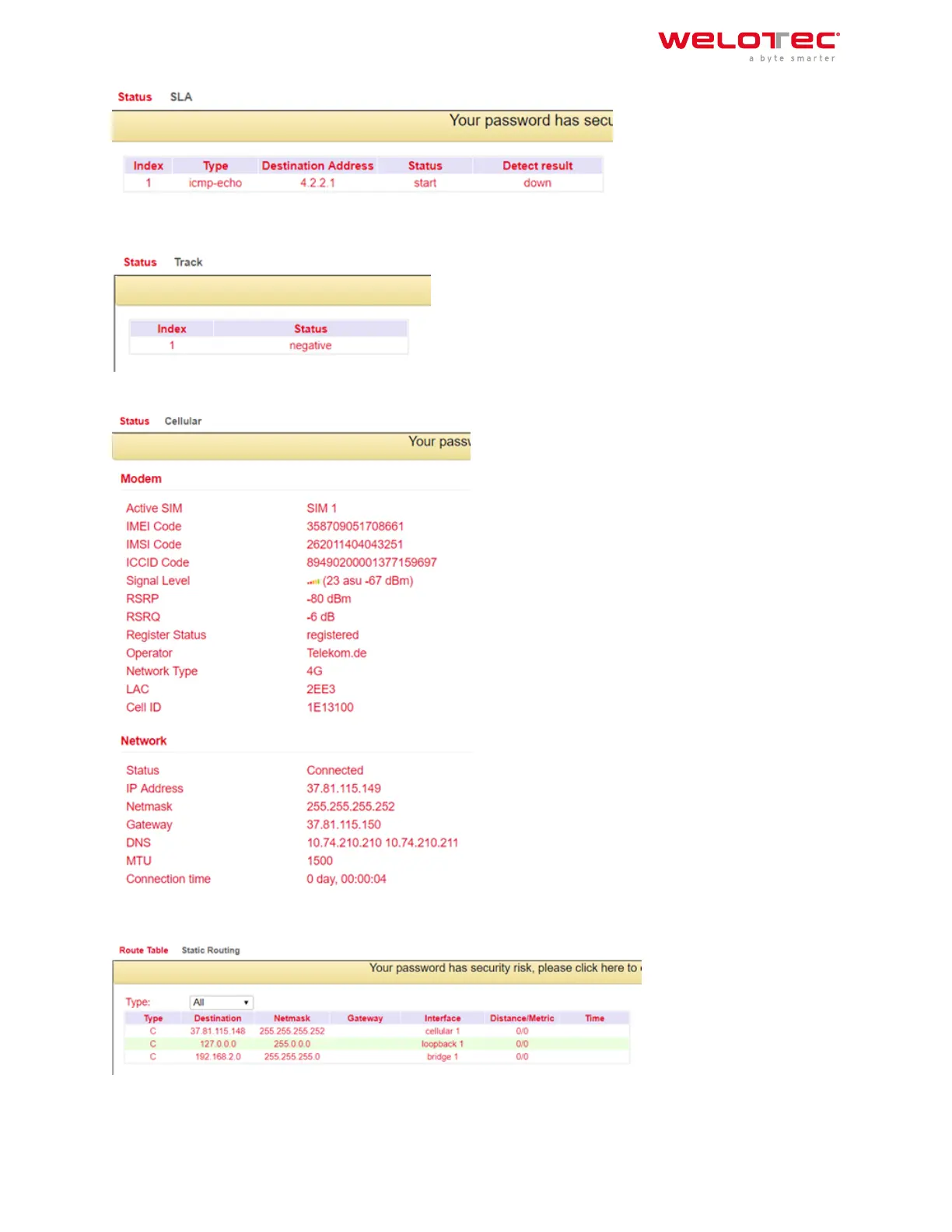952x1232 pixels.
Task: Click the 'down' detect result cell
Action: [537, 183]
